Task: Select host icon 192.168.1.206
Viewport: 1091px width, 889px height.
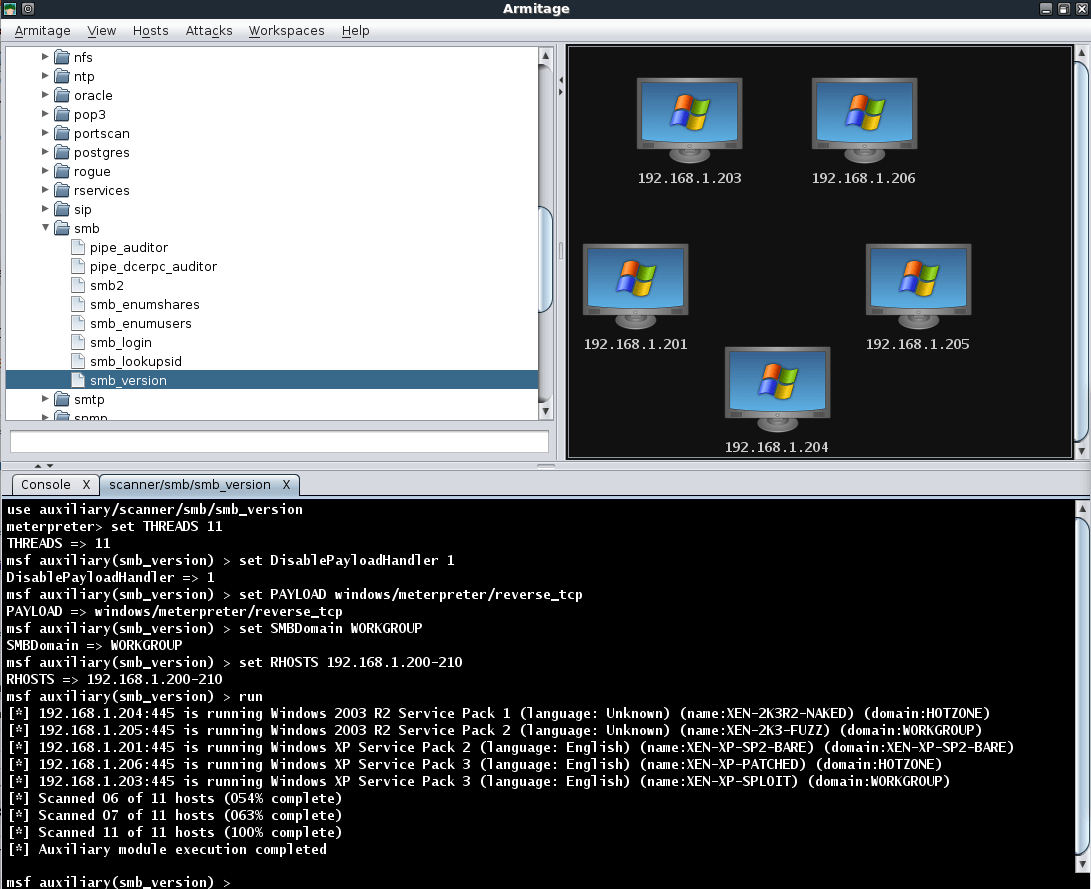Action: [x=863, y=120]
